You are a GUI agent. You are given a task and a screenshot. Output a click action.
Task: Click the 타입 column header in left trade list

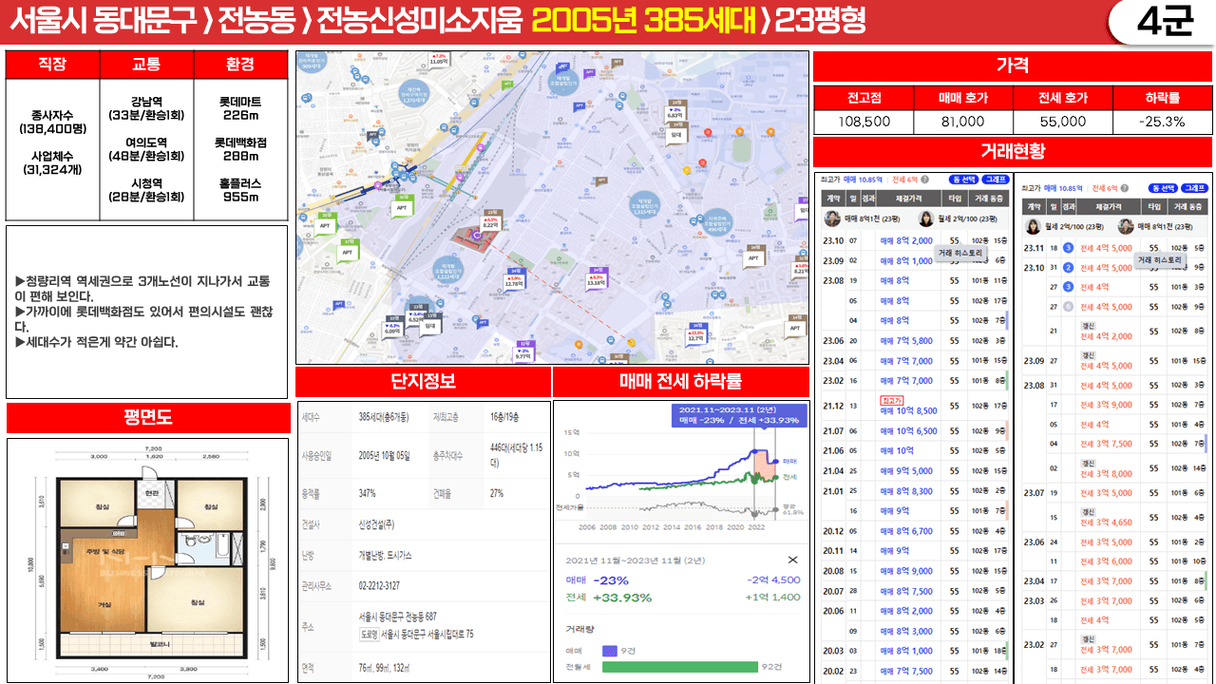click(x=954, y=198)
